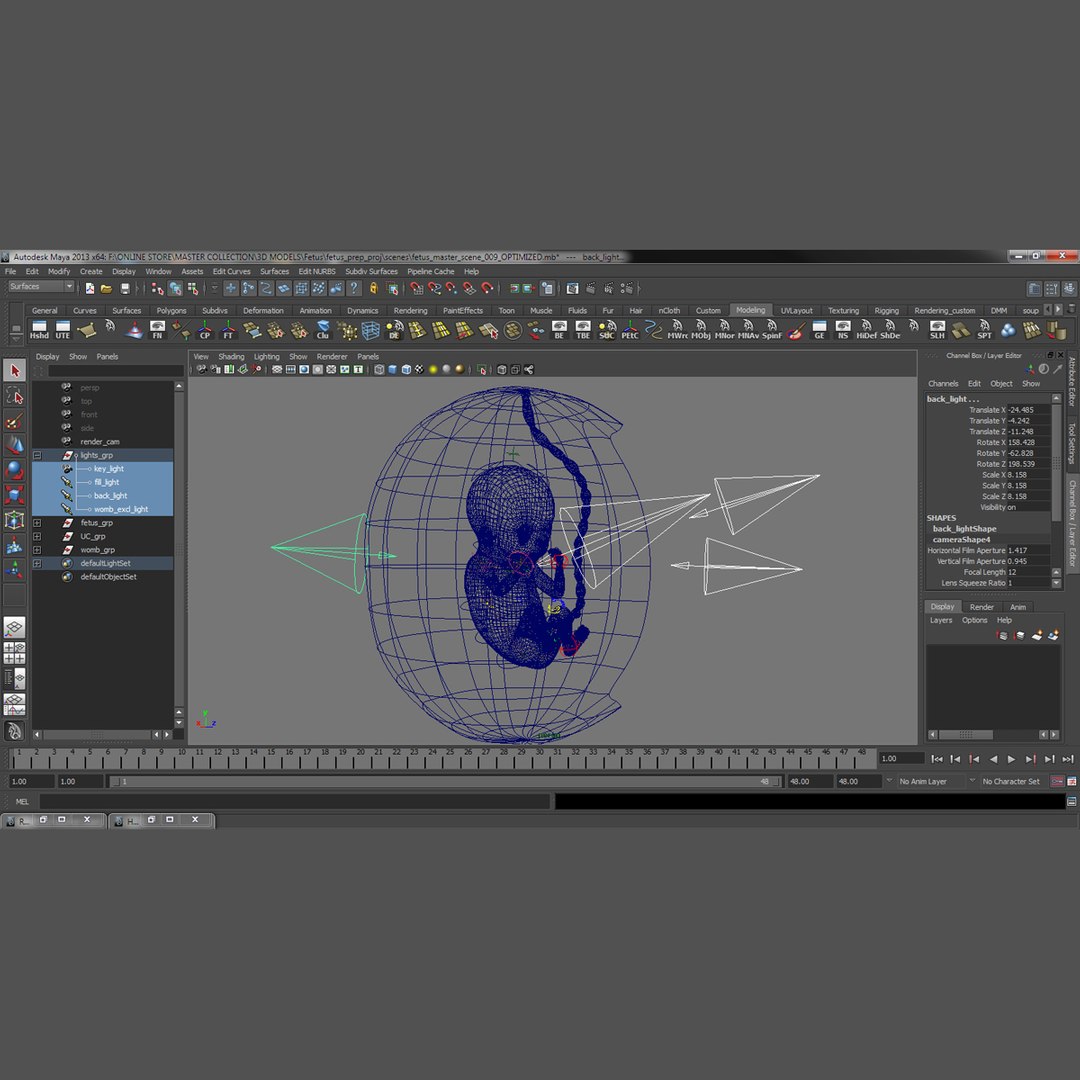This screenshot has height=1080, width=1080.
Task: Click the lattice cube shelf icon
Action: click(x=371, y=330)
